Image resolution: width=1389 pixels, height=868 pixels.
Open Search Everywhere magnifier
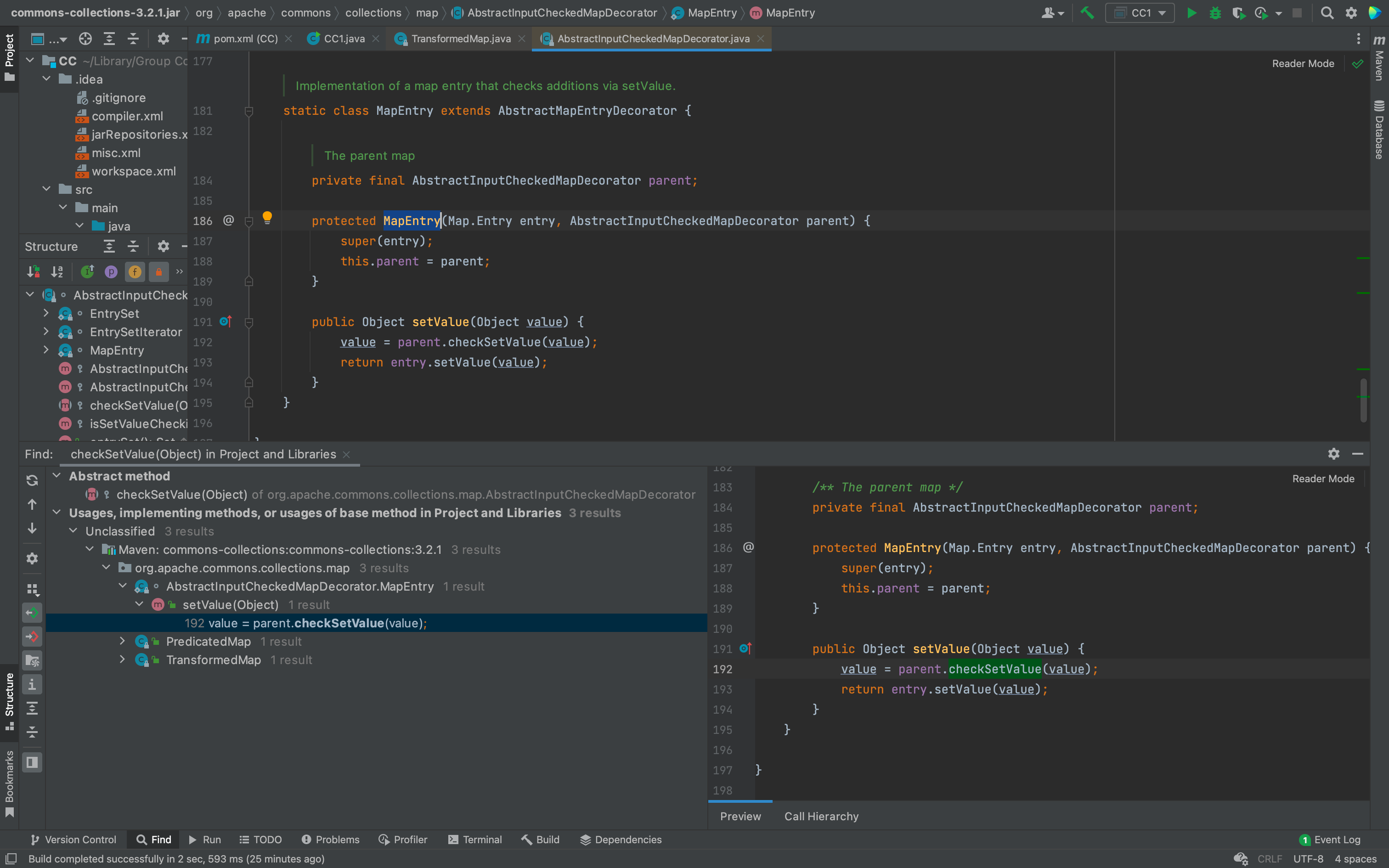(x=1327, y=13)
